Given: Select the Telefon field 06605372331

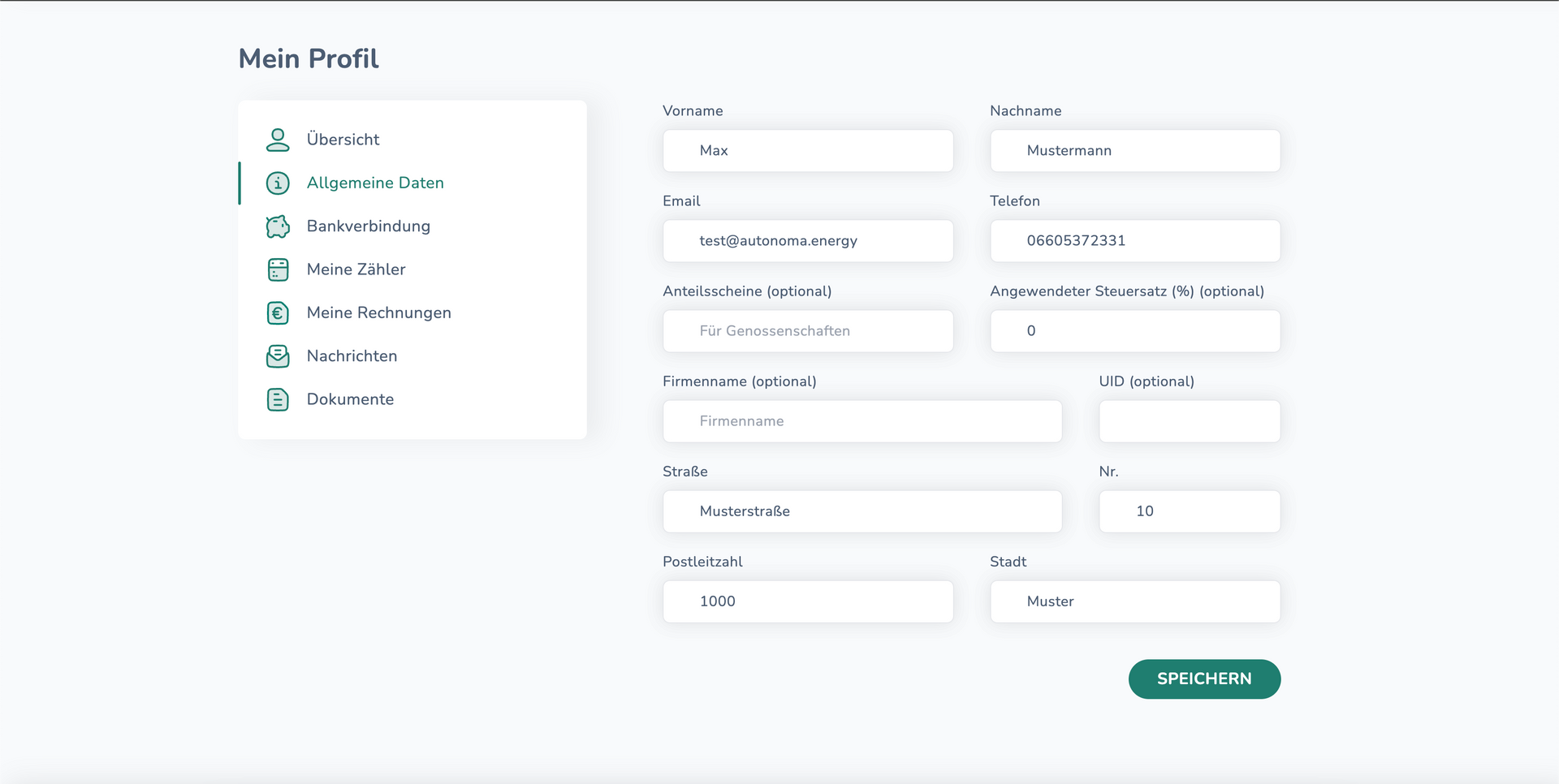Looking at the screenshot, I should point(1135,240).
